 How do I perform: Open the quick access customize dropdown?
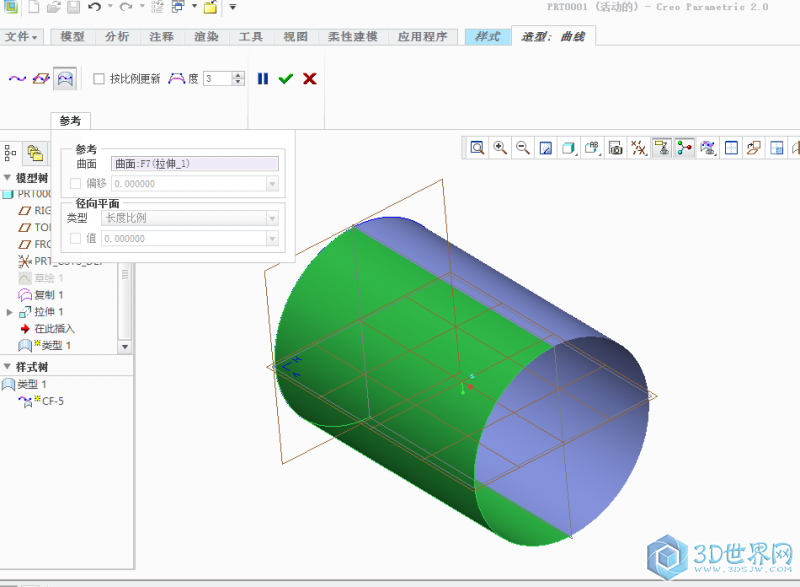233,7
